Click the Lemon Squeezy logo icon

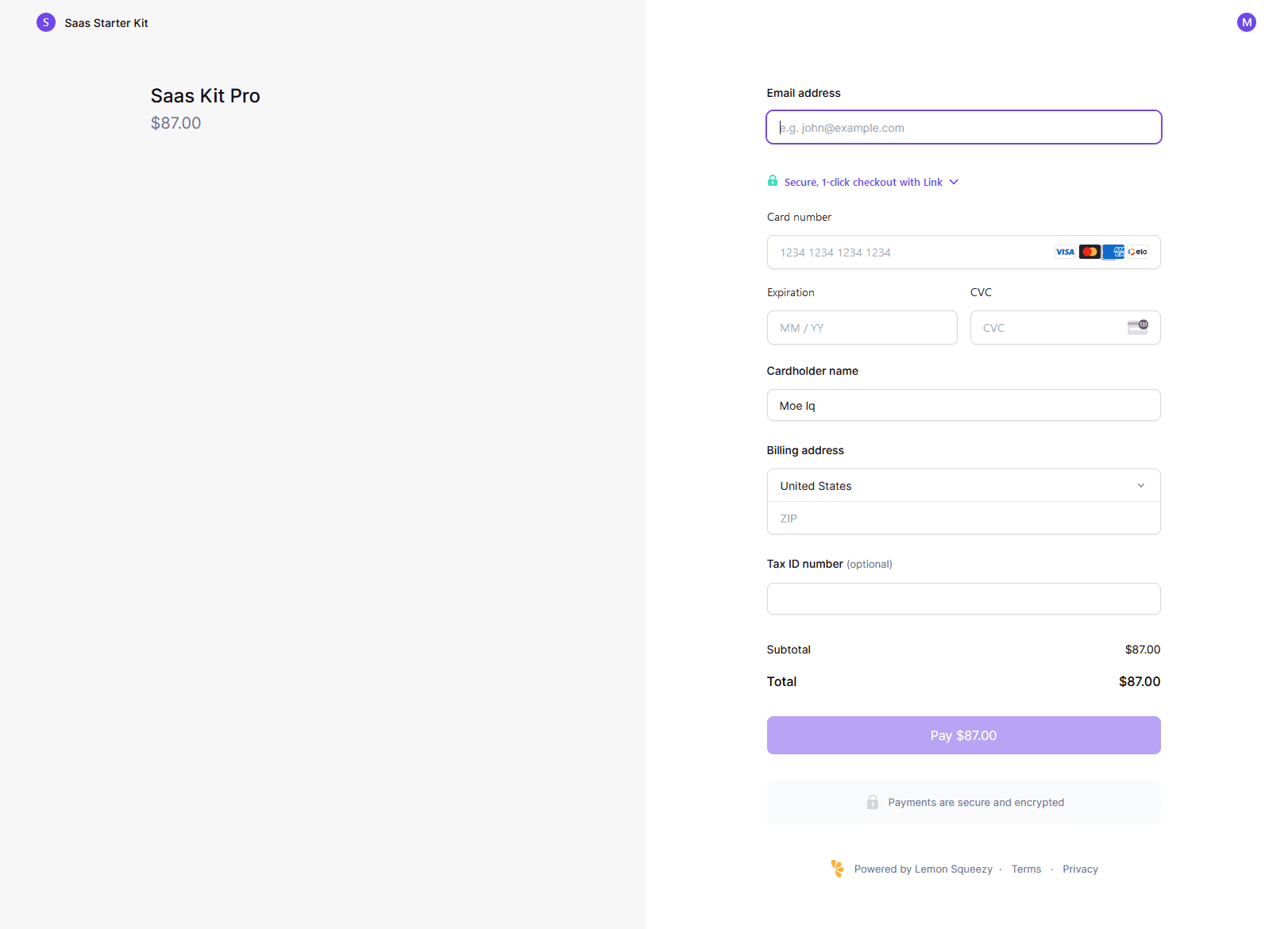click(x=837, y=869)
